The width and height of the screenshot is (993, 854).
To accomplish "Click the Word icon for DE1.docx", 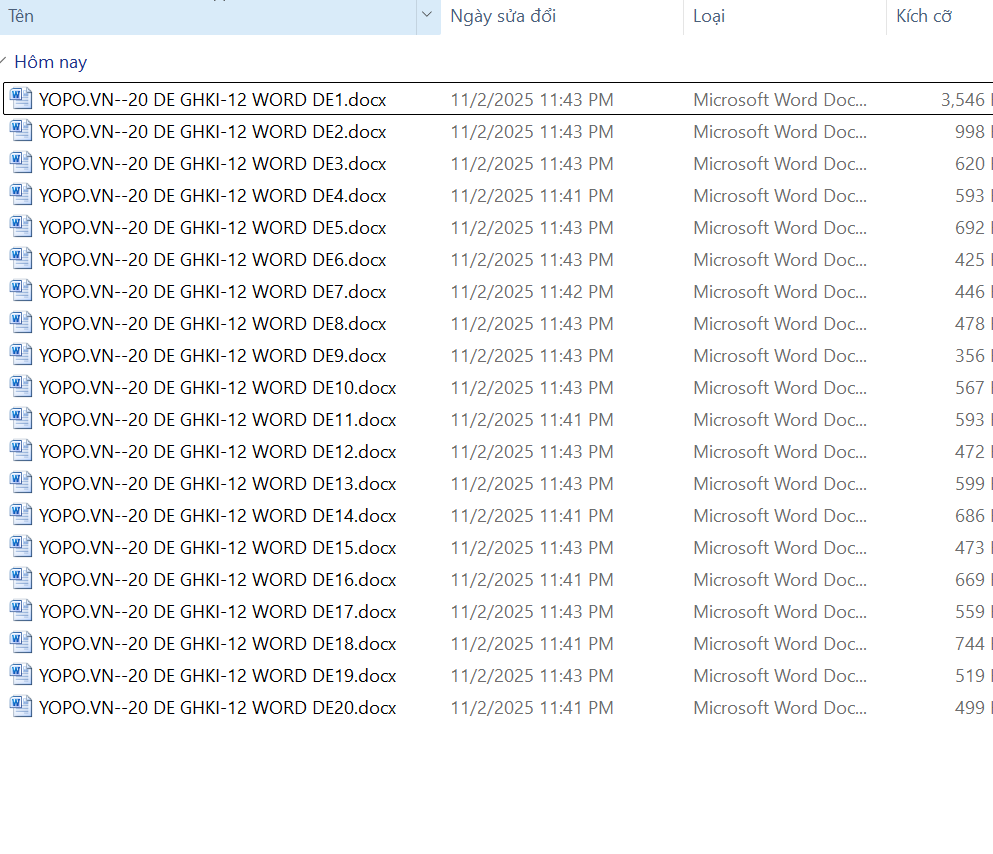I will click(21, 99).
